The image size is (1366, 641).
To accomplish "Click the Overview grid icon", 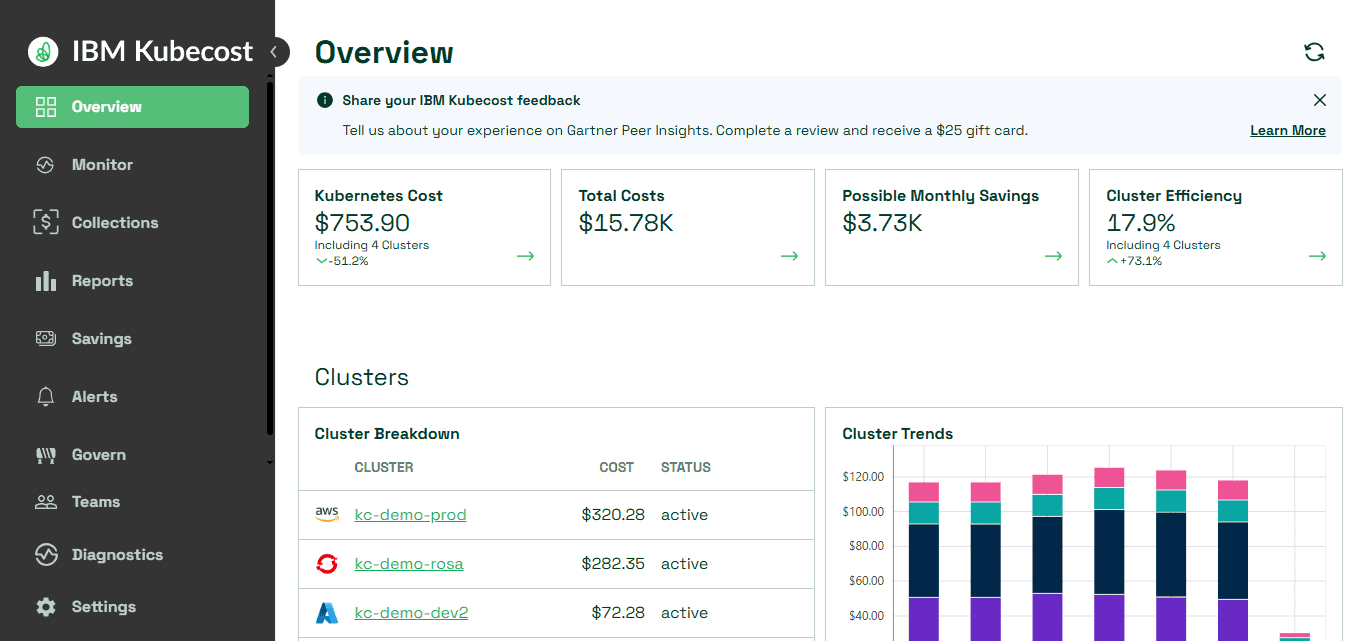I will [x=45, y=107].
